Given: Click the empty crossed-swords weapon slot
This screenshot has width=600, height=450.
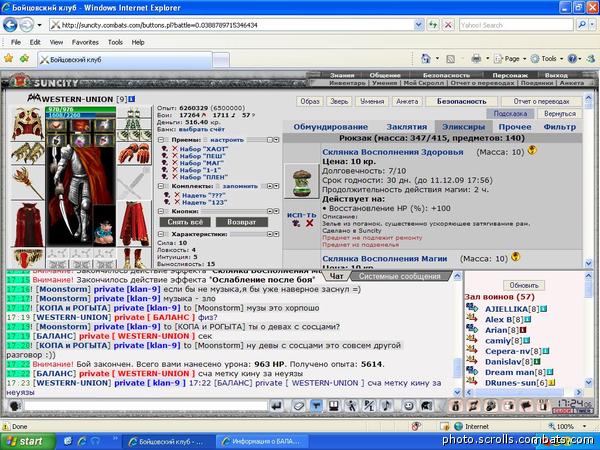Looking at the screenshot, I should tap(134, 183).
